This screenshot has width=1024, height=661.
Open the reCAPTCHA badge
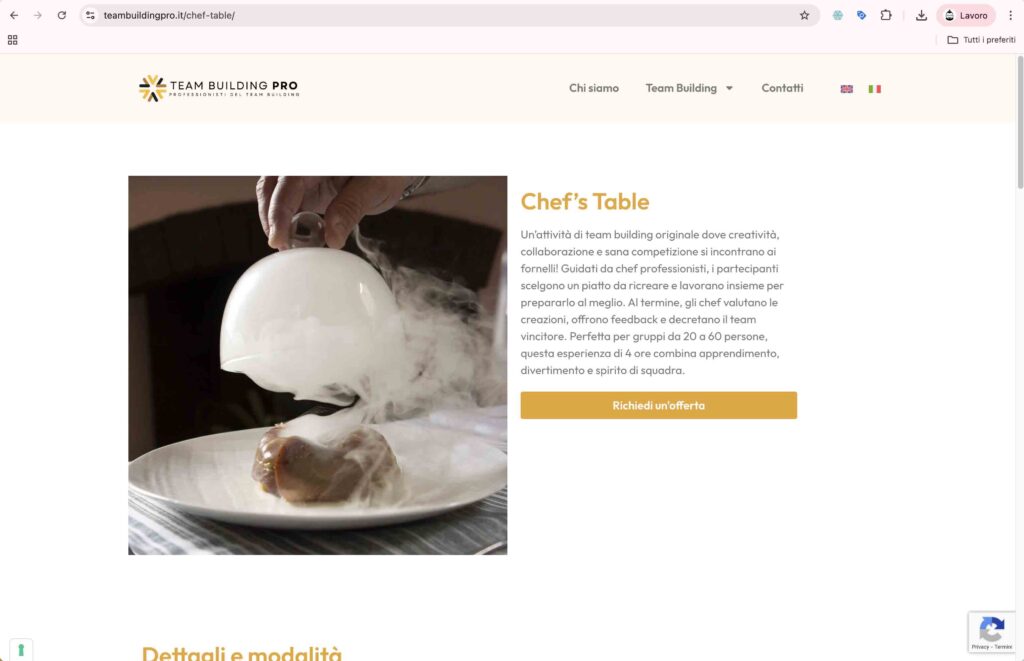(x=991, y=632)
